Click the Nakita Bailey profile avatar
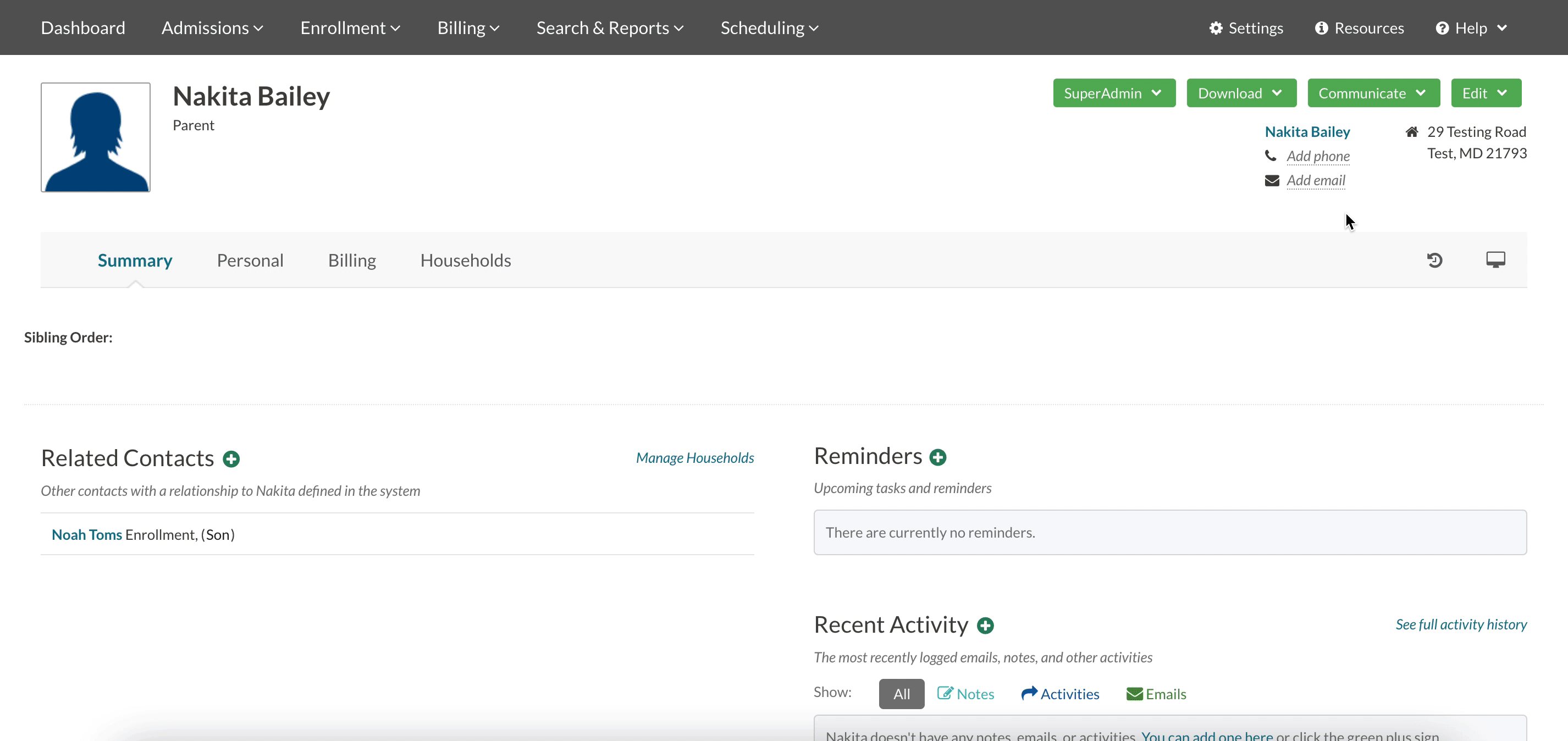Image resolution: width=1568 pixels, height=741 pixels. coord(96,137)
